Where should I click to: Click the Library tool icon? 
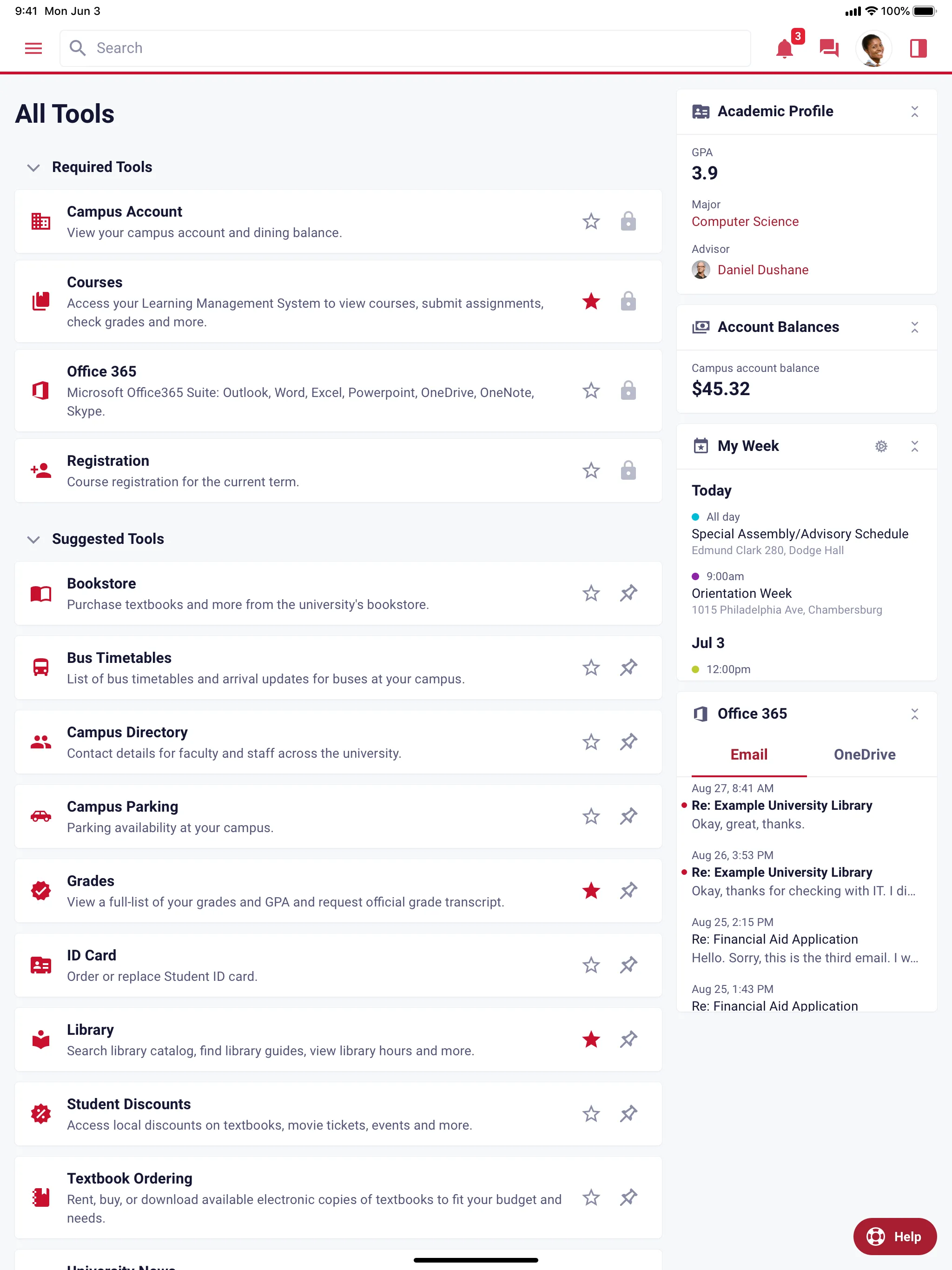(41, 1039)
